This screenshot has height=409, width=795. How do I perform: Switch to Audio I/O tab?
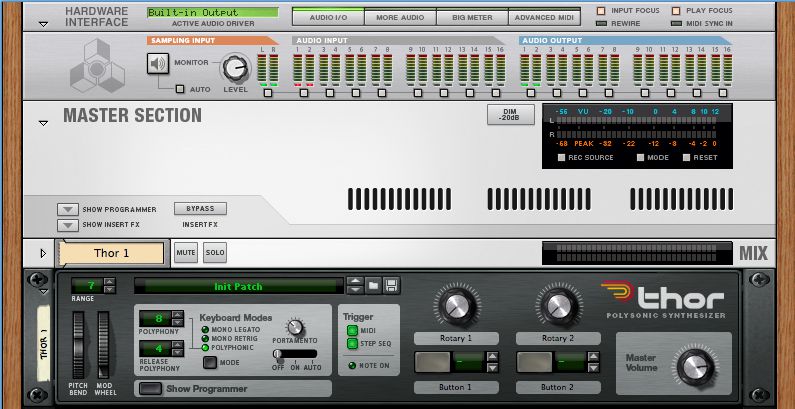point(328,17)
